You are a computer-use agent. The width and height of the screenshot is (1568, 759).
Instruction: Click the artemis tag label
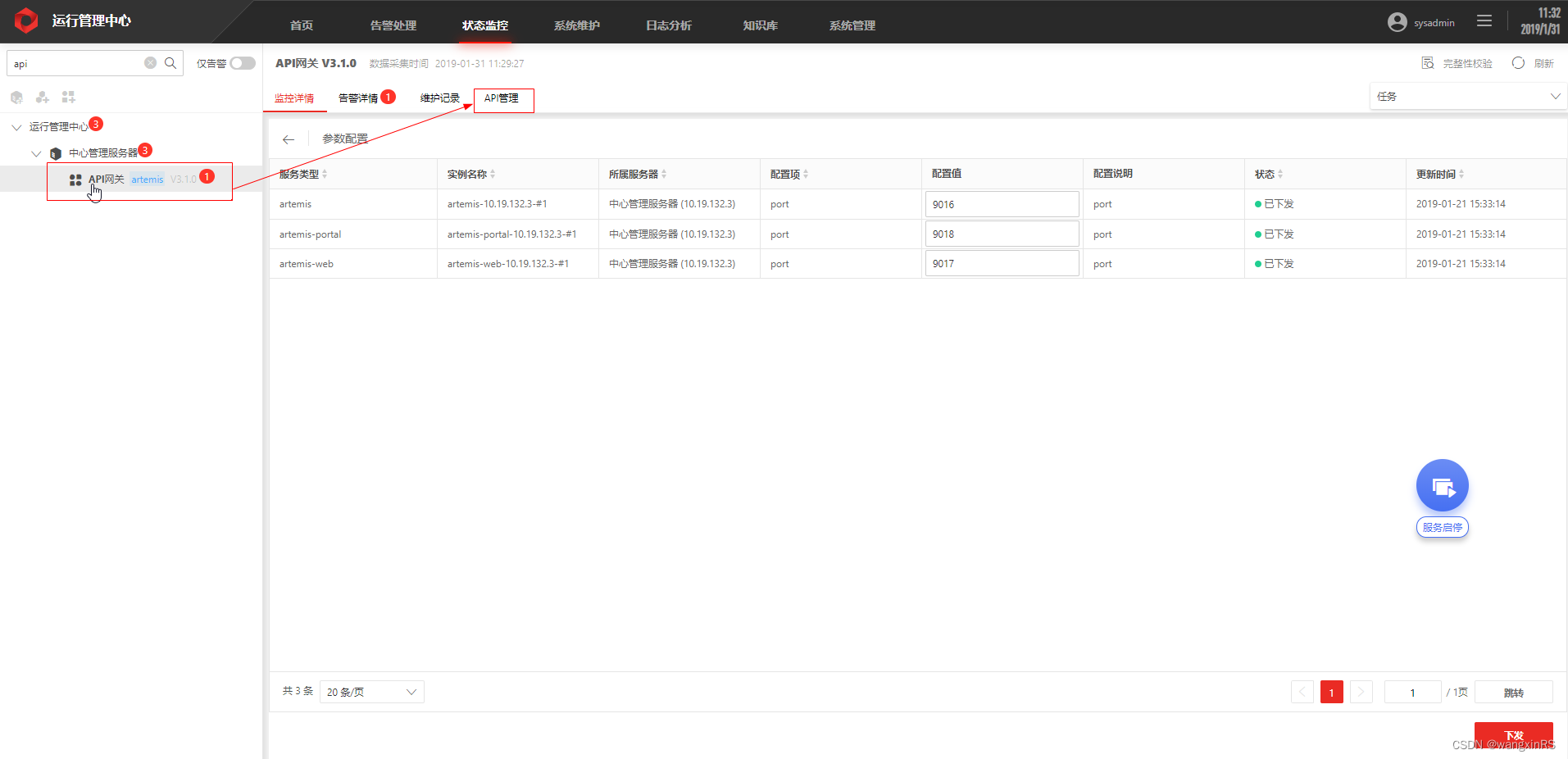pos(148,180)
